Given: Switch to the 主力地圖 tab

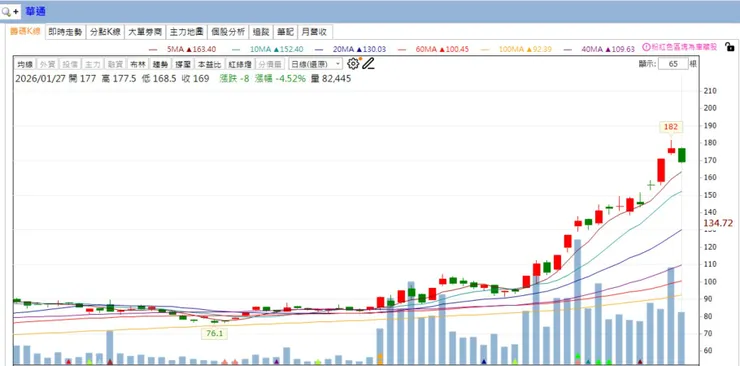Looking at the screenshot, I should (186, 32).
